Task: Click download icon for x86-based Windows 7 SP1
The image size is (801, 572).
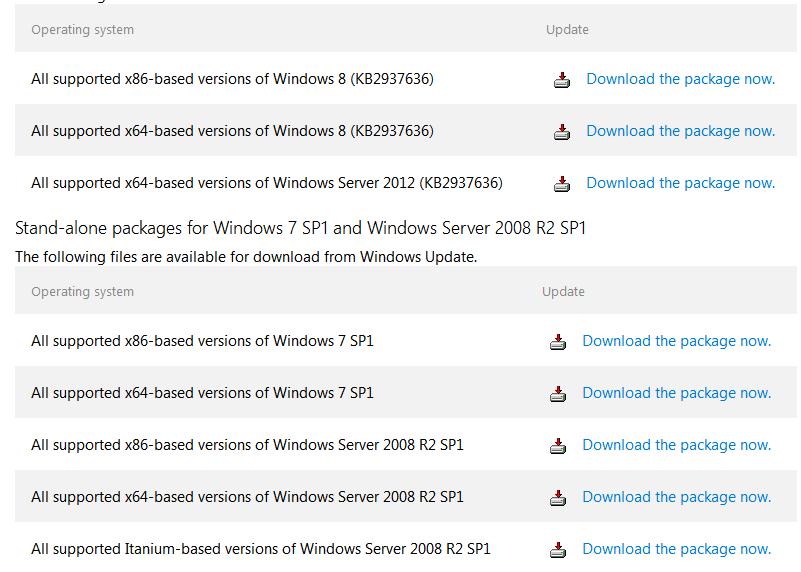Action: [558, 342]
